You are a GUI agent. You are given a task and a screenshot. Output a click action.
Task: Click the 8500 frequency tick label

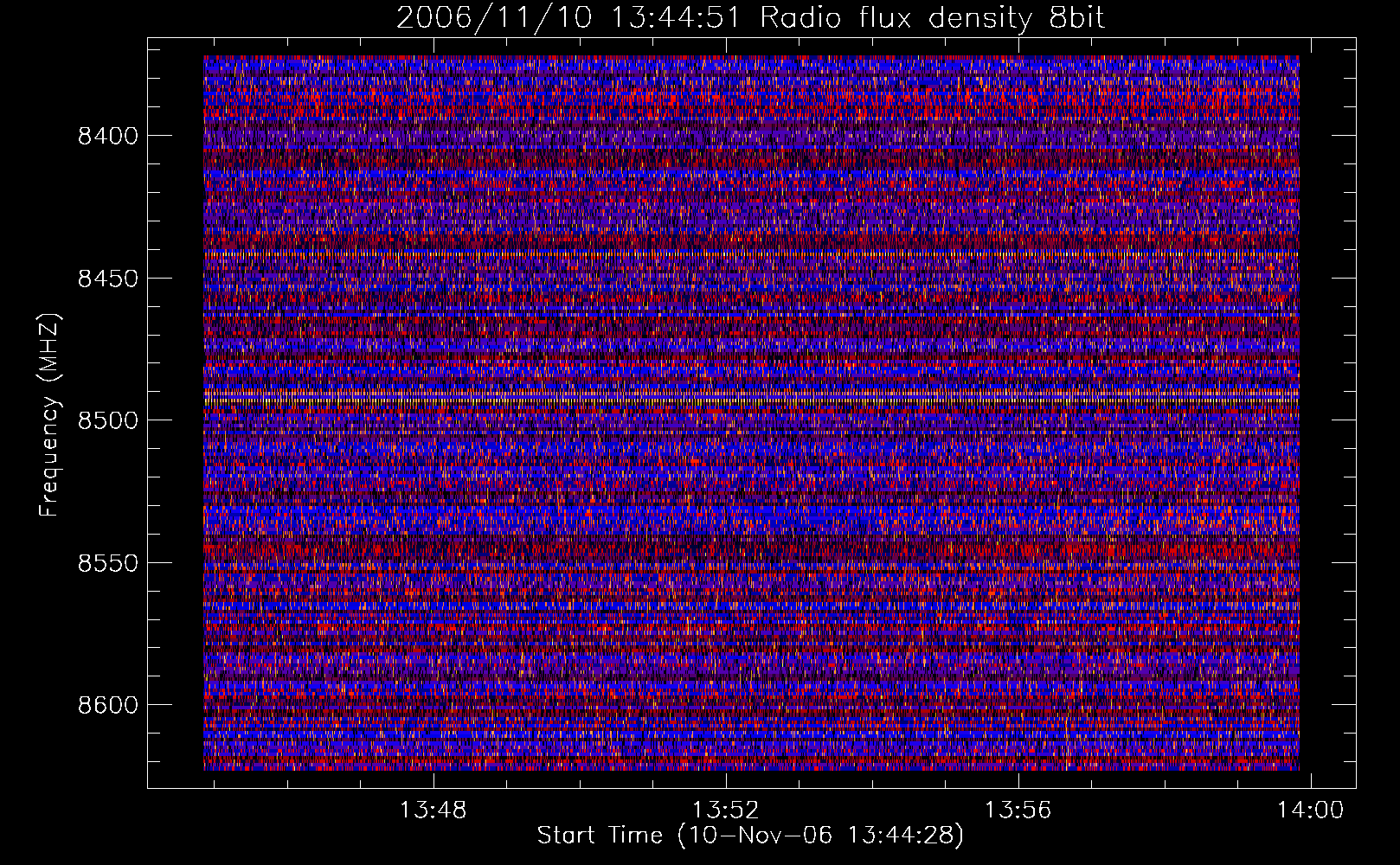pyautogui.click(x=108, y=420)
